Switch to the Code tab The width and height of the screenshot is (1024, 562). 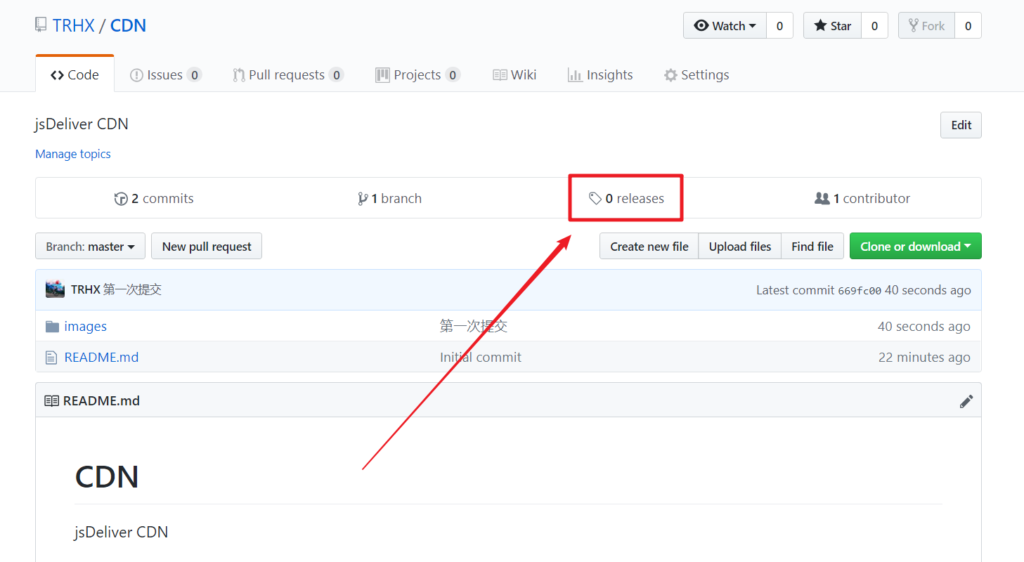tap(74, 74)
